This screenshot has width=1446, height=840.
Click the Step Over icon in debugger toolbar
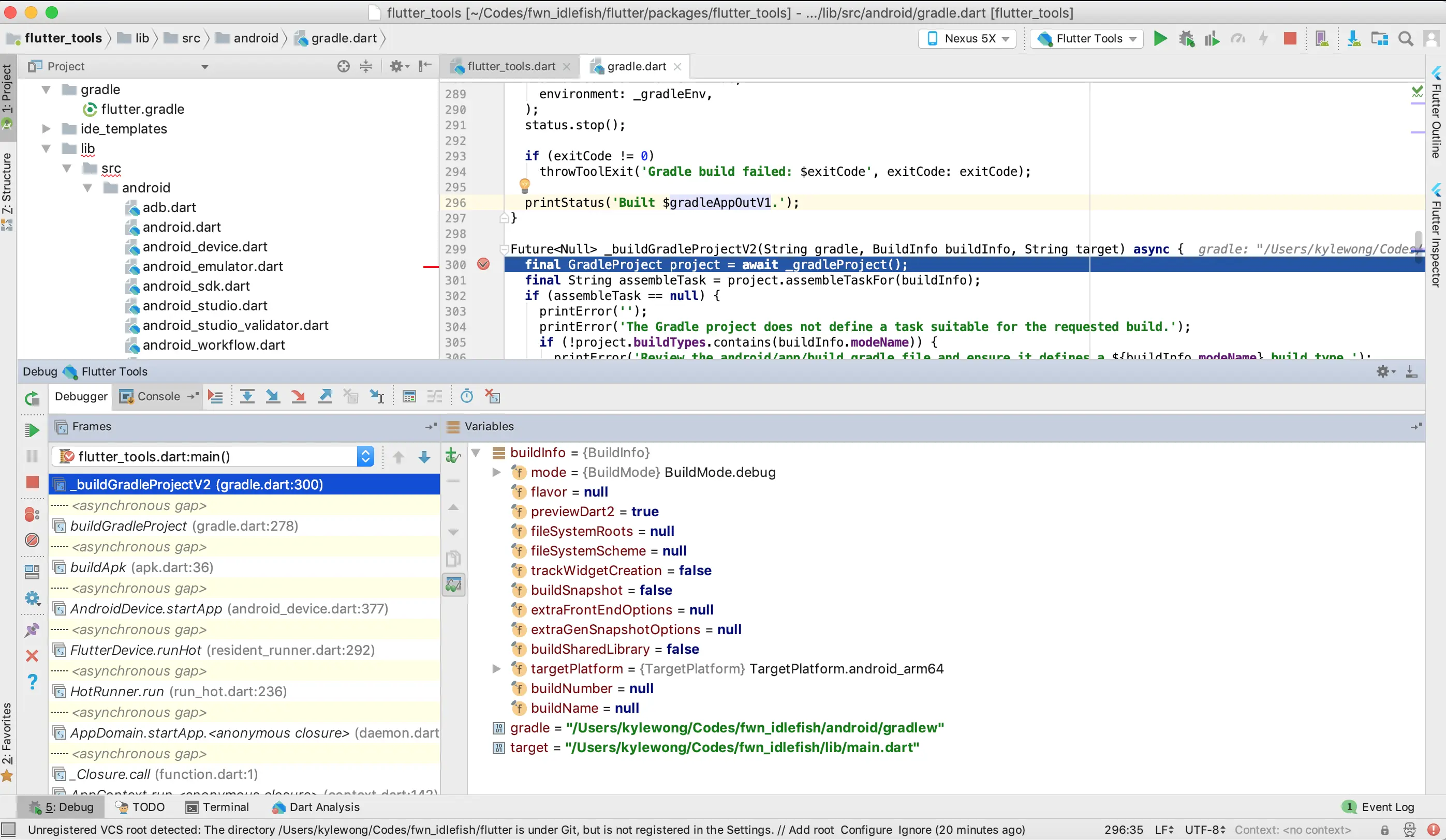(247, 396)
